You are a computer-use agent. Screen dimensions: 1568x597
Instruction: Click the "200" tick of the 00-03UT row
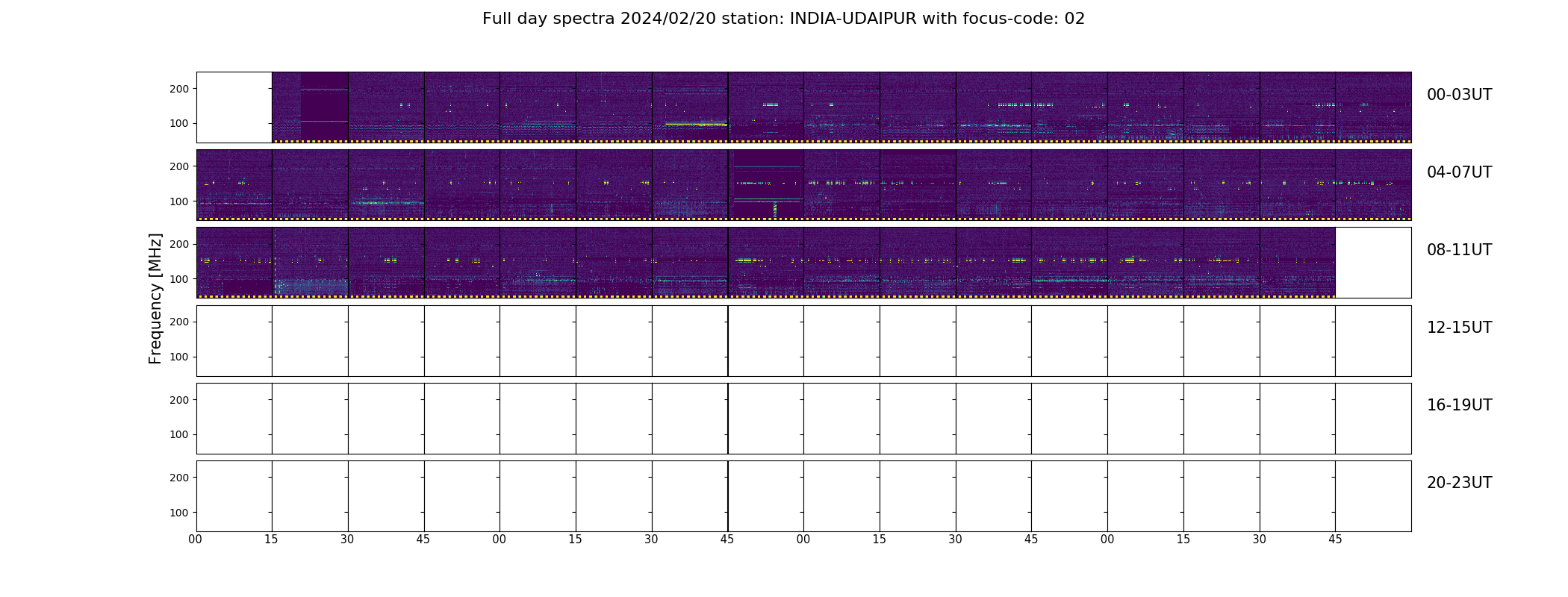pyautogui.click(x=180, y=89)
